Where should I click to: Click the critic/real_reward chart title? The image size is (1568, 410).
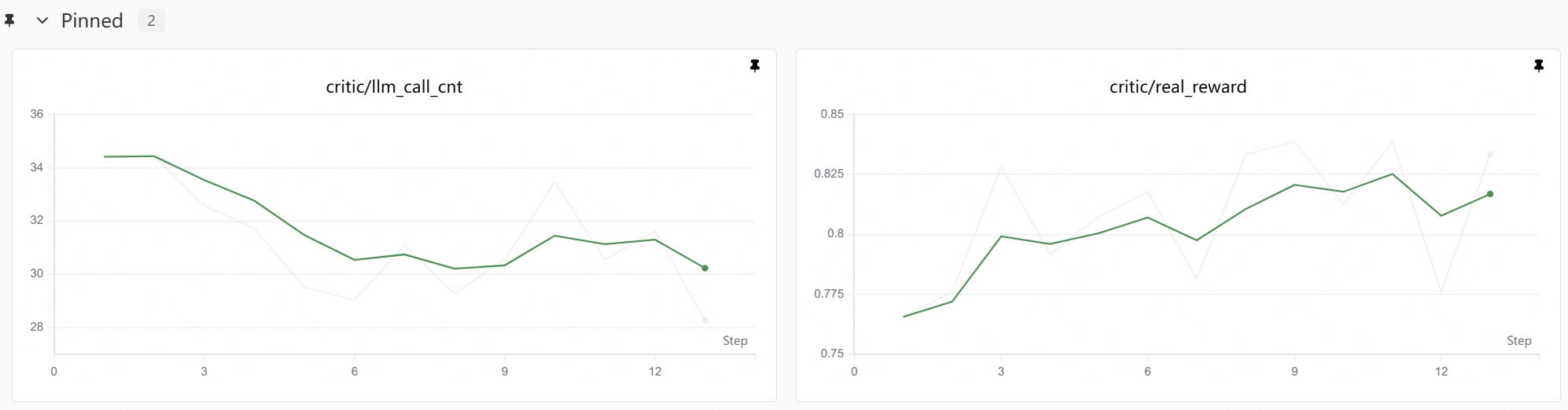tap(1177, 87)
